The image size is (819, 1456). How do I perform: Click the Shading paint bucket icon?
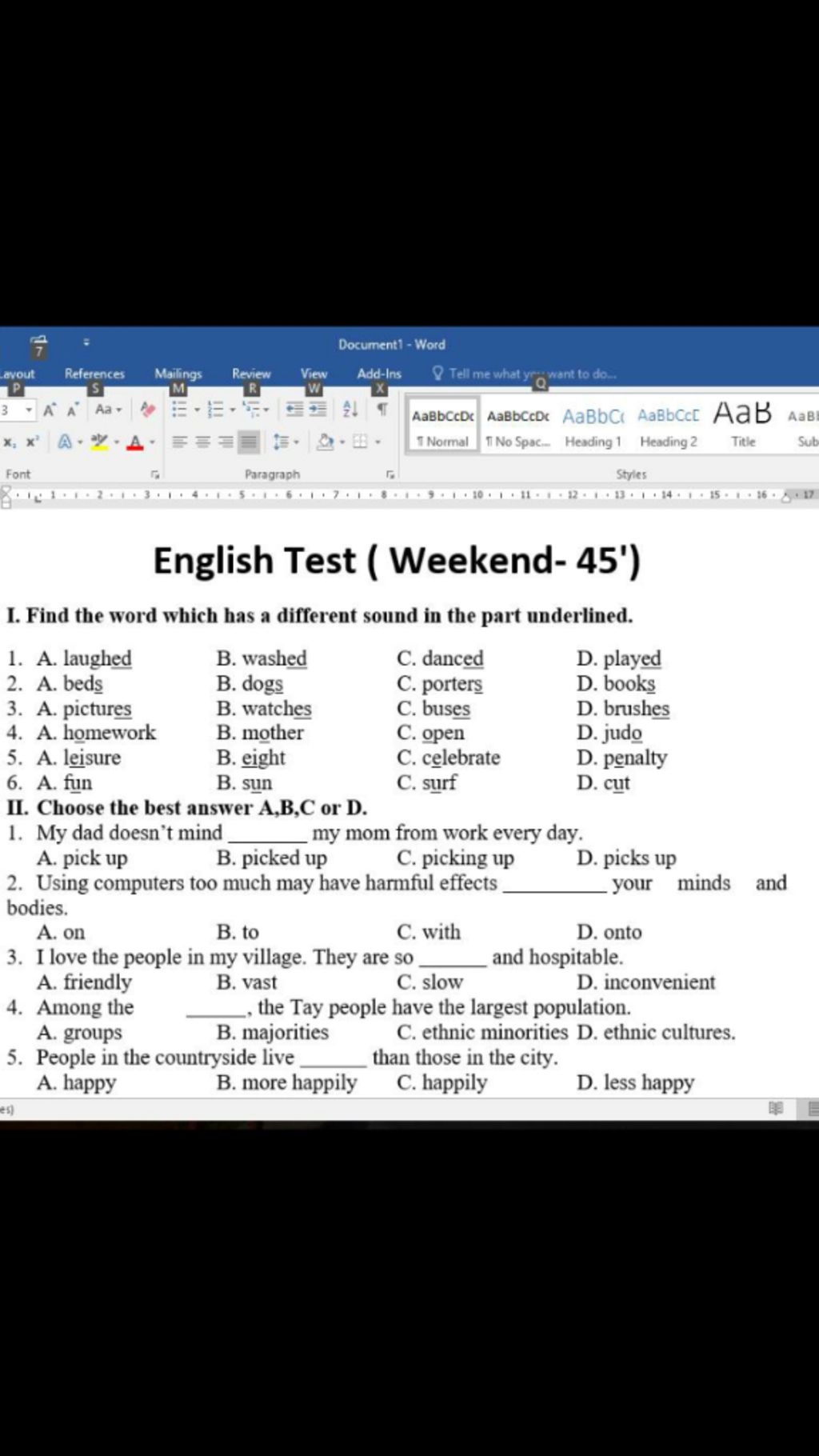click(x=326, y=442)
